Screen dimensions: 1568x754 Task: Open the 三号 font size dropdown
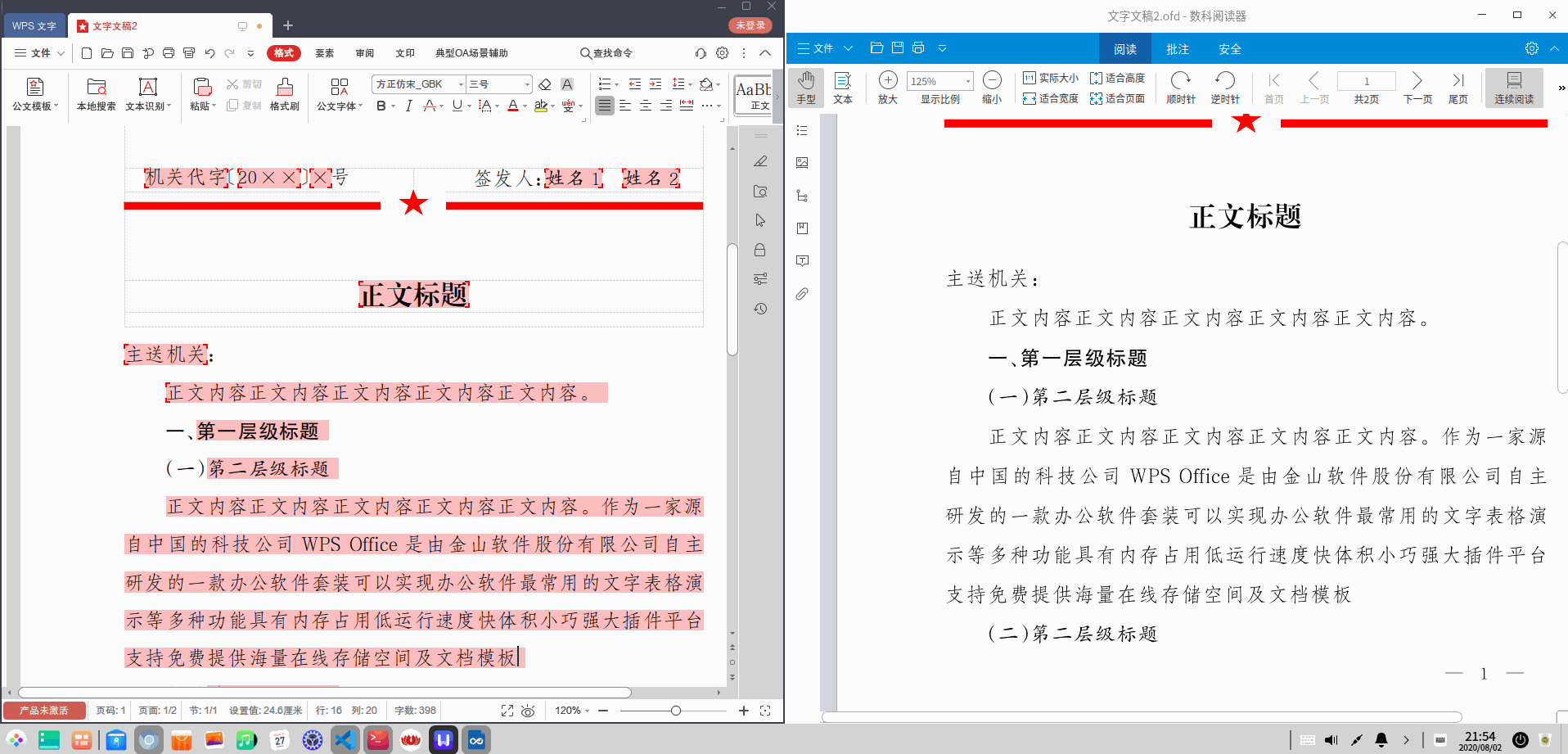coord(526,84)
